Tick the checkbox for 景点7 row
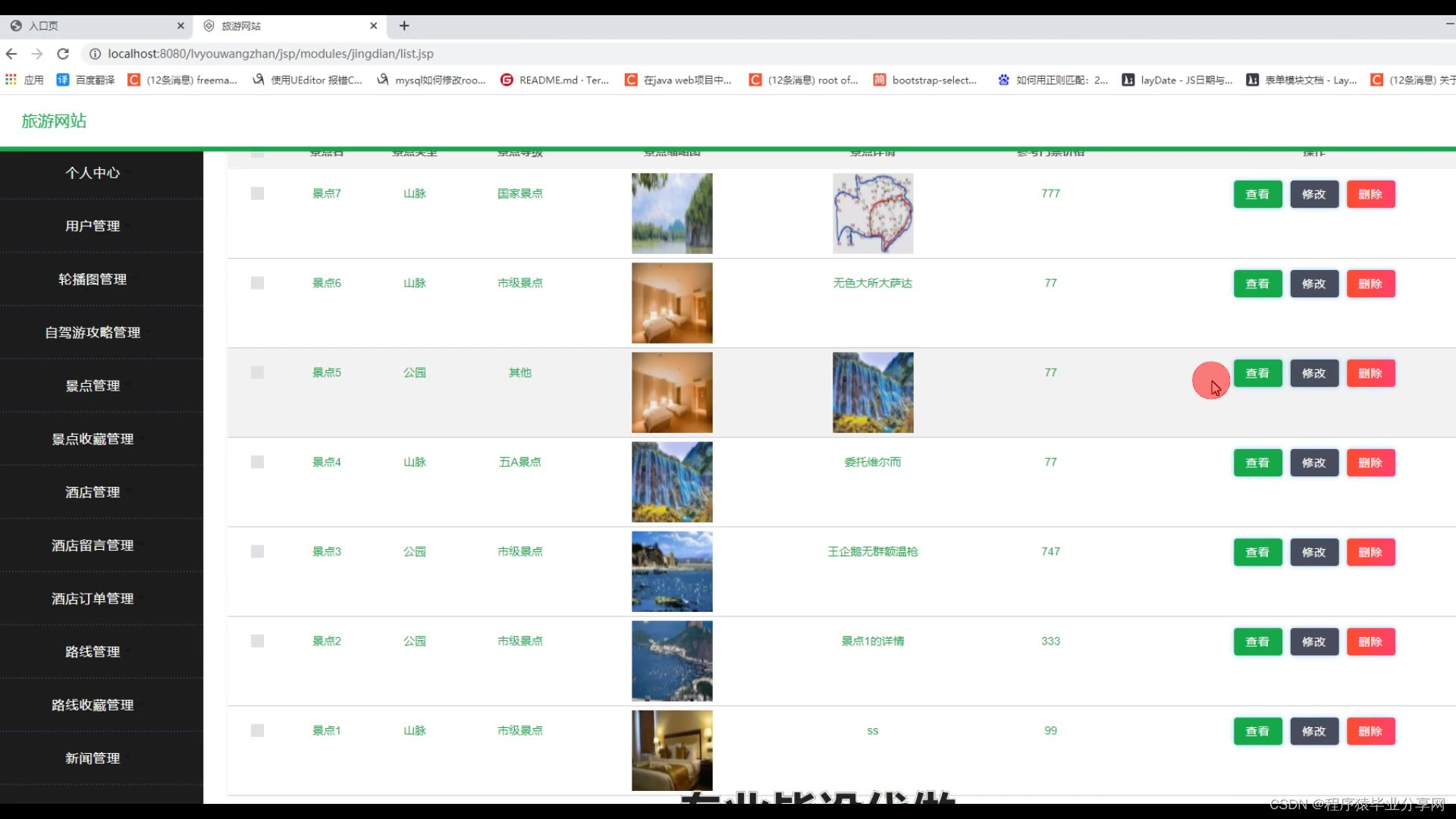Screen dimensions: 1456x819 coord(257,193)
